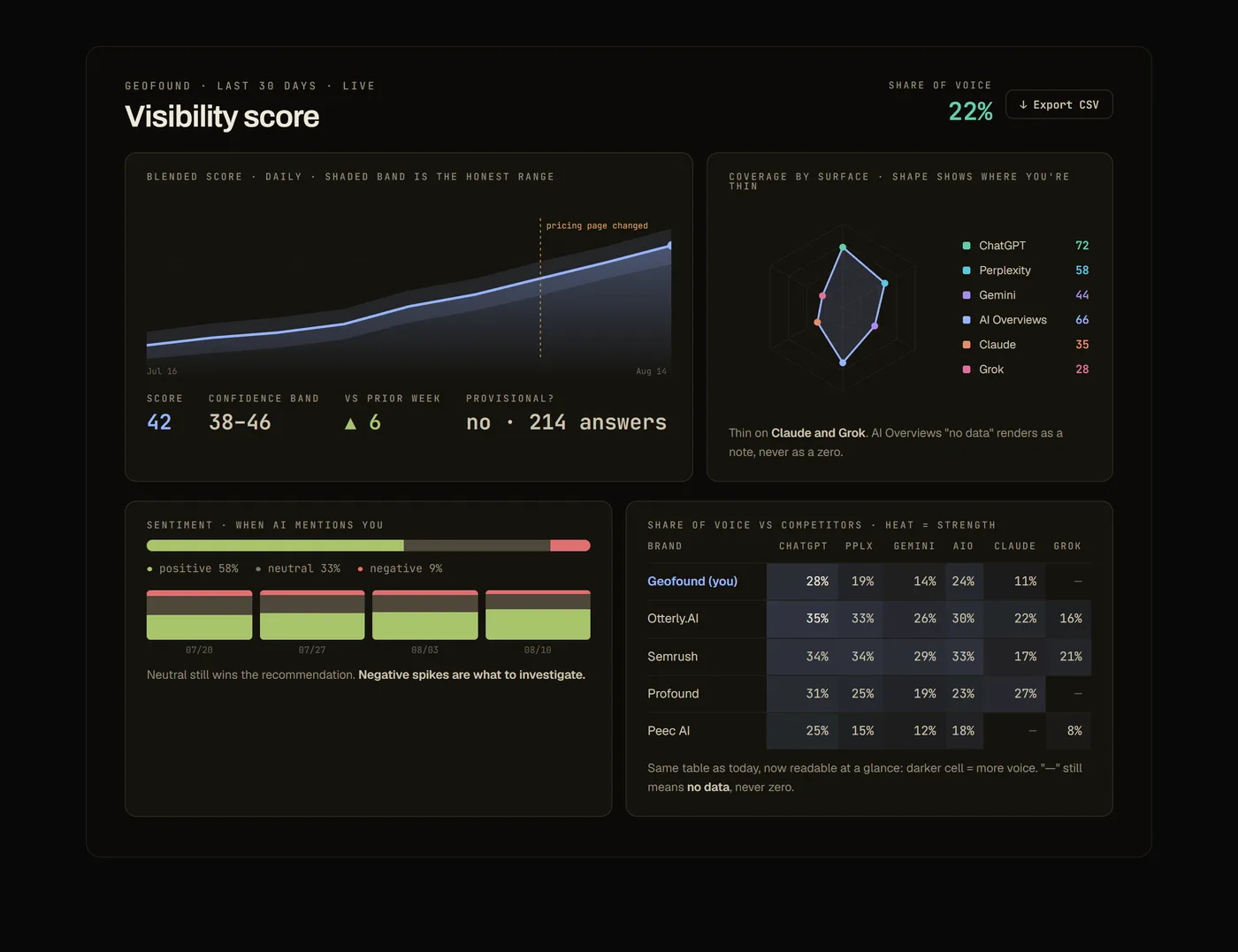Screen dimensions: 1238x952
Task: Click the AI Overviews legend swatch
Action: [967, 320]
